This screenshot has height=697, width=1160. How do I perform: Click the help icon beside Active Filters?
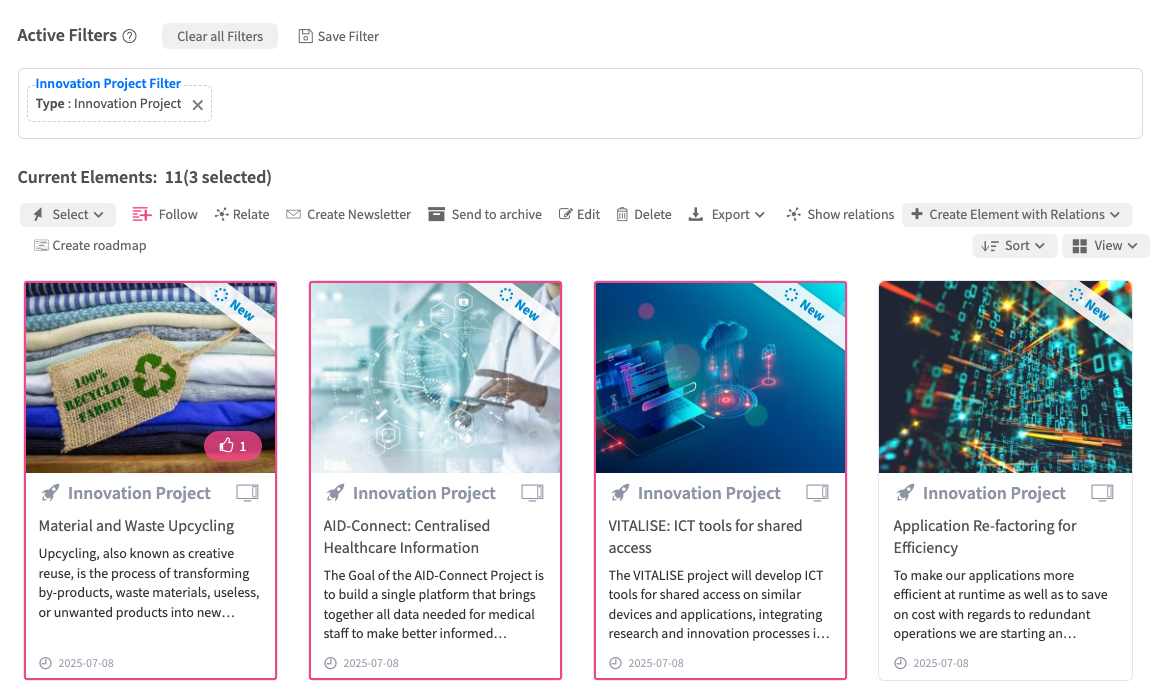coord(129,36)
